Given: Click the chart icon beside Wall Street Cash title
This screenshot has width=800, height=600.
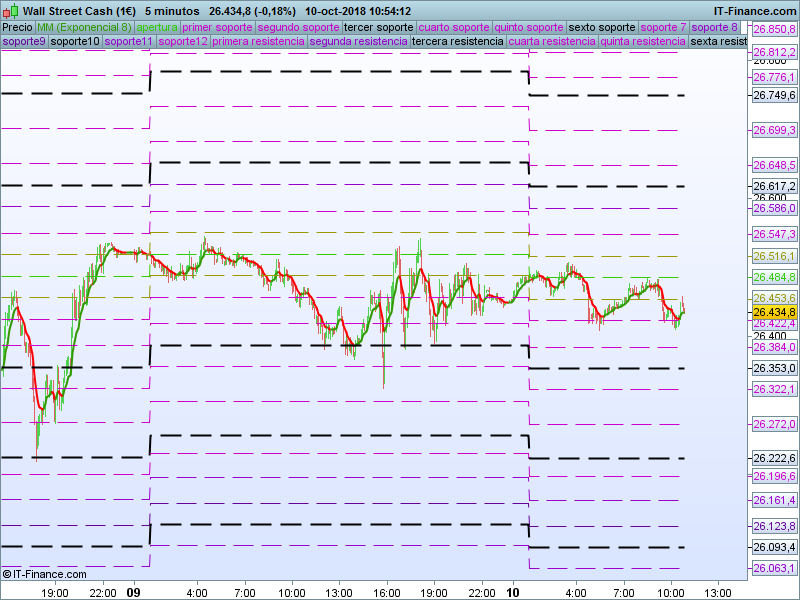Looking at the screenshot, I should [10, 11].
